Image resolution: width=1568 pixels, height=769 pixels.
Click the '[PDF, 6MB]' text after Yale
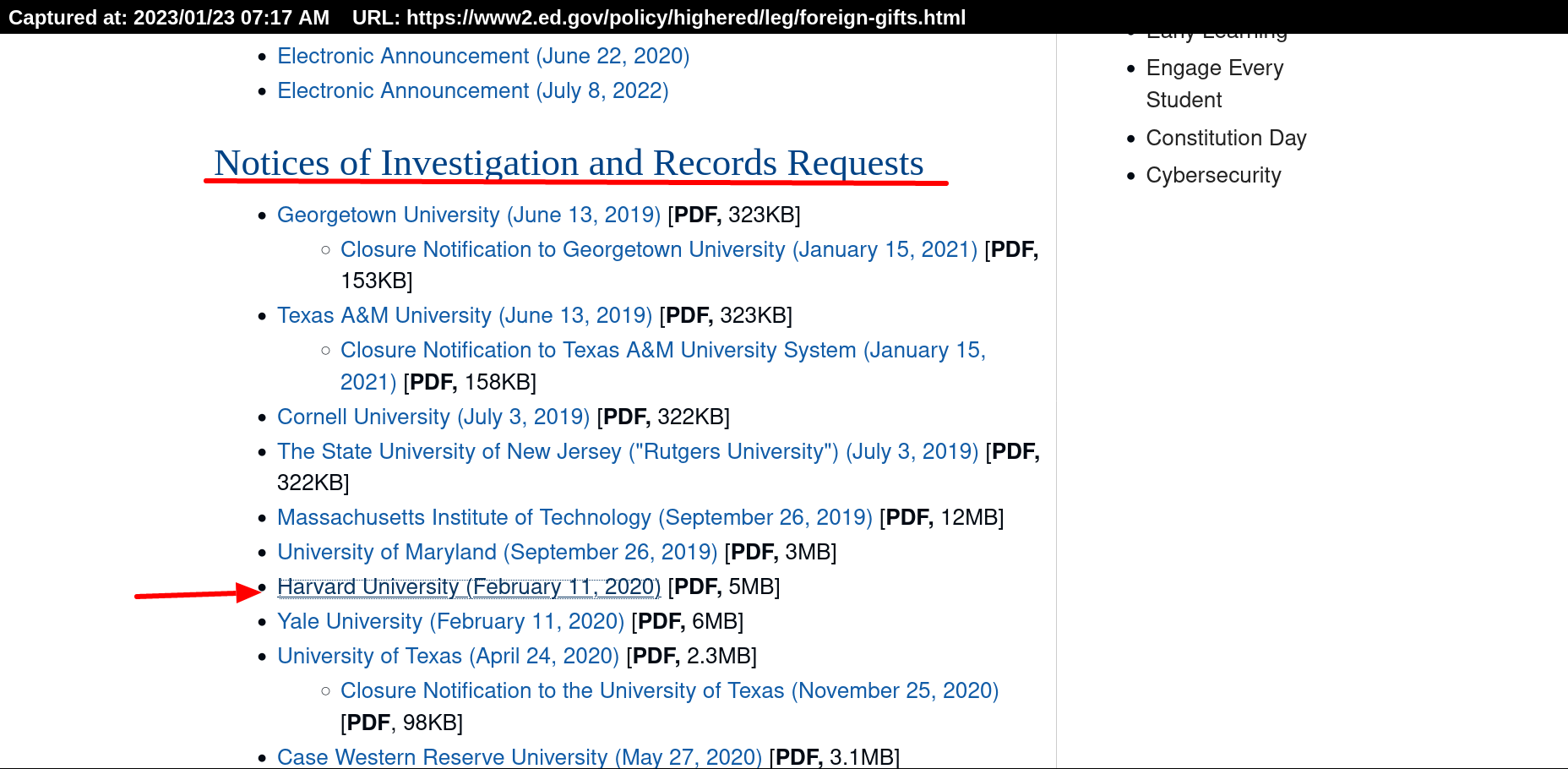click(688, 621)
